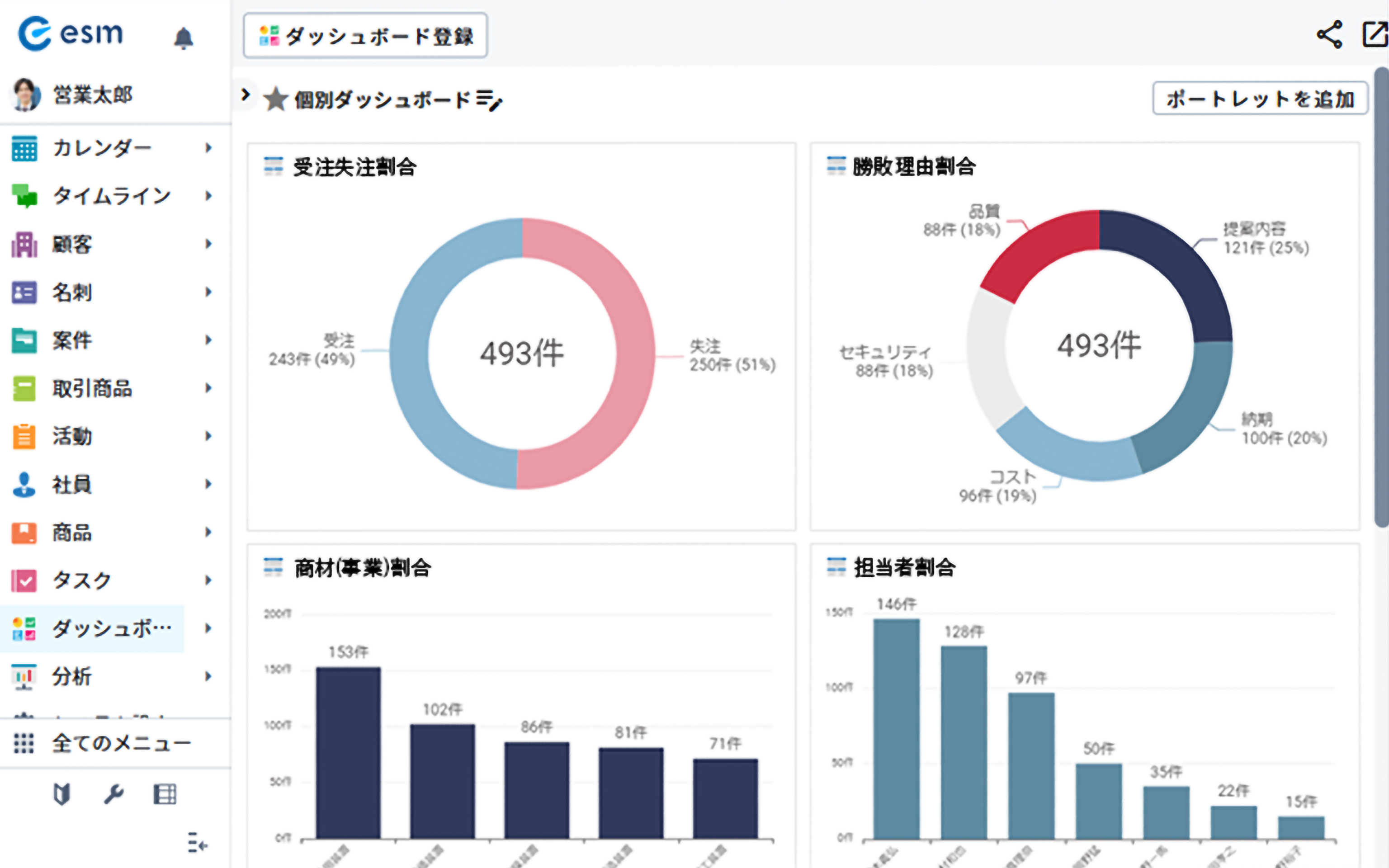Expand the 取引商品 menu chevron
The height and width of the screenshot is (868, 1389).
point(208,388)
